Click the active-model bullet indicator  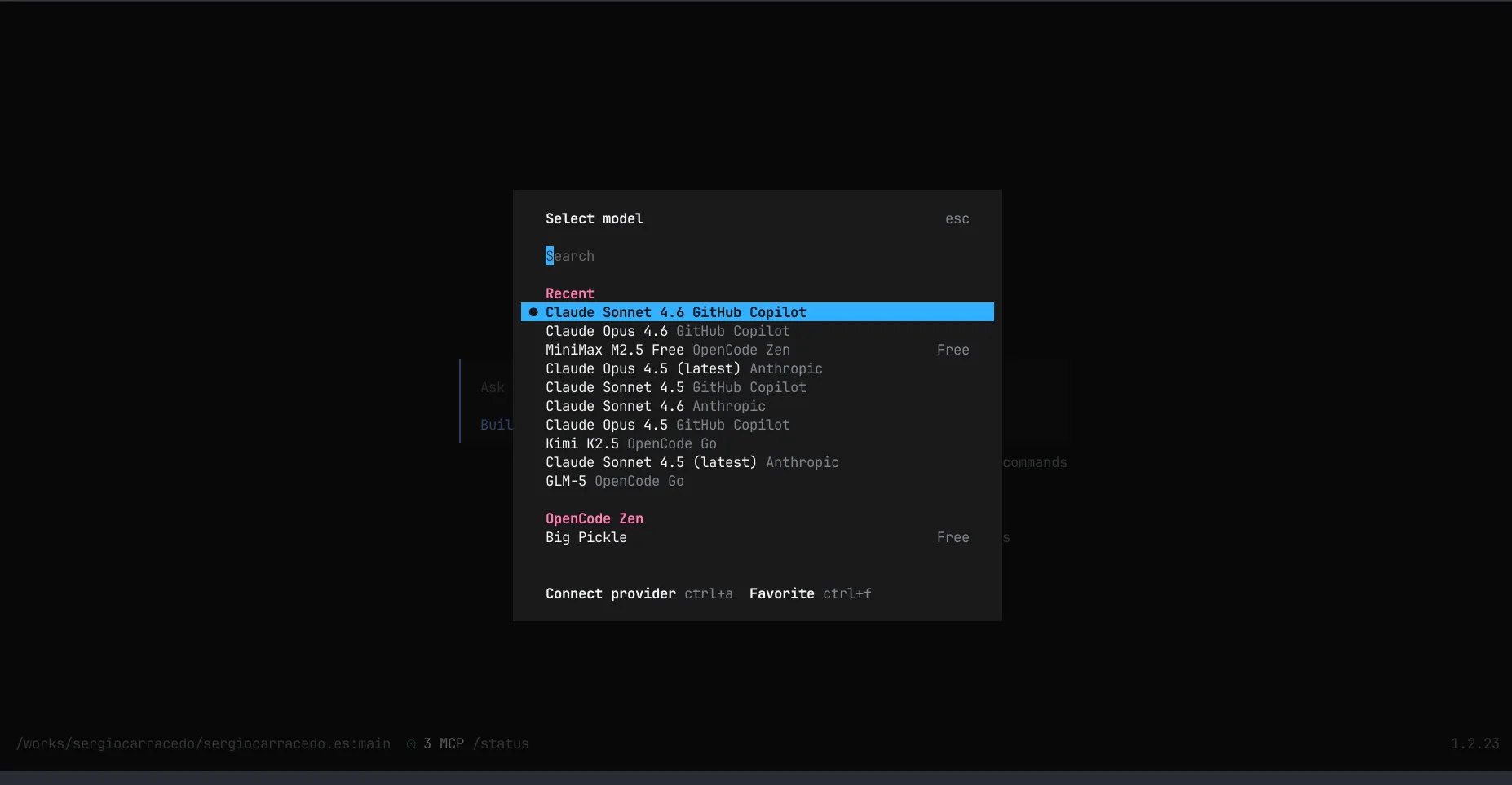coord(533,312)
